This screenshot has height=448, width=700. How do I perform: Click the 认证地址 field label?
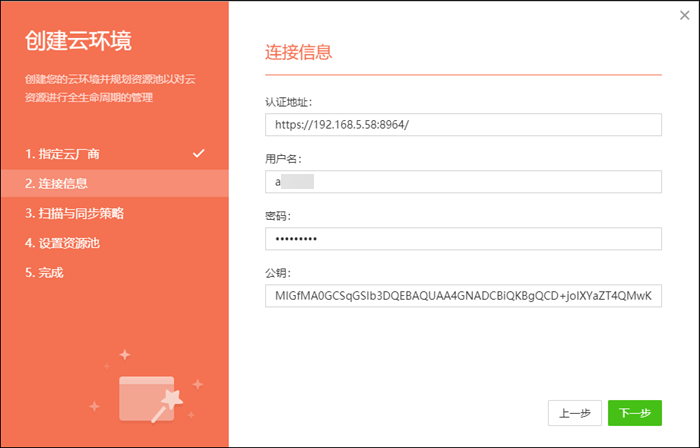[x=286, y=101]
